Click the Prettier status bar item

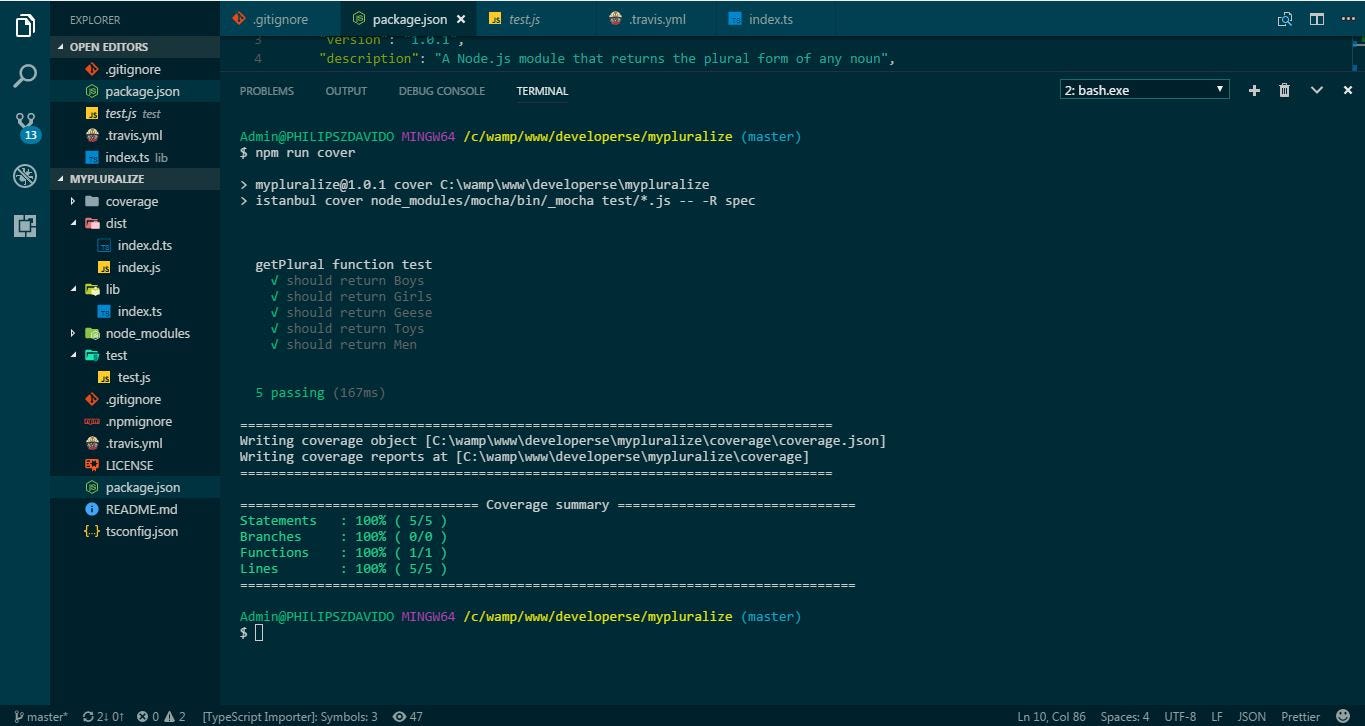click(x=1301, y=716)
